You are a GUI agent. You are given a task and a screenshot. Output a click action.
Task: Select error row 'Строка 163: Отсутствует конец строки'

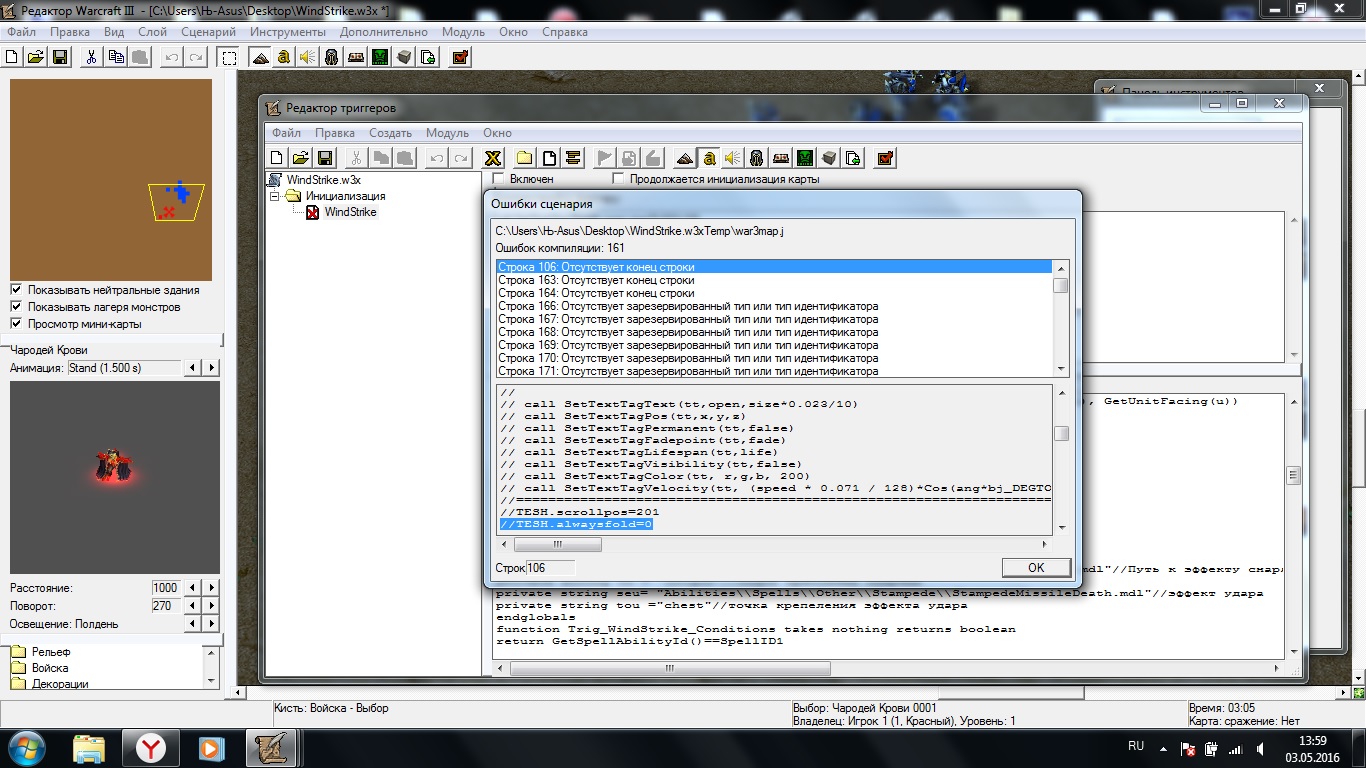(x=774, y=281)
